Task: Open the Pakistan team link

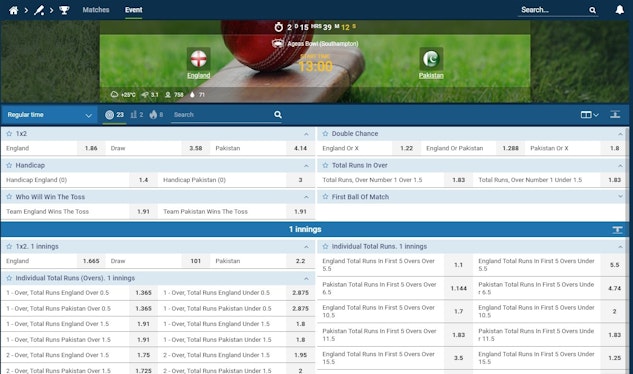Action: click(431, 76)
